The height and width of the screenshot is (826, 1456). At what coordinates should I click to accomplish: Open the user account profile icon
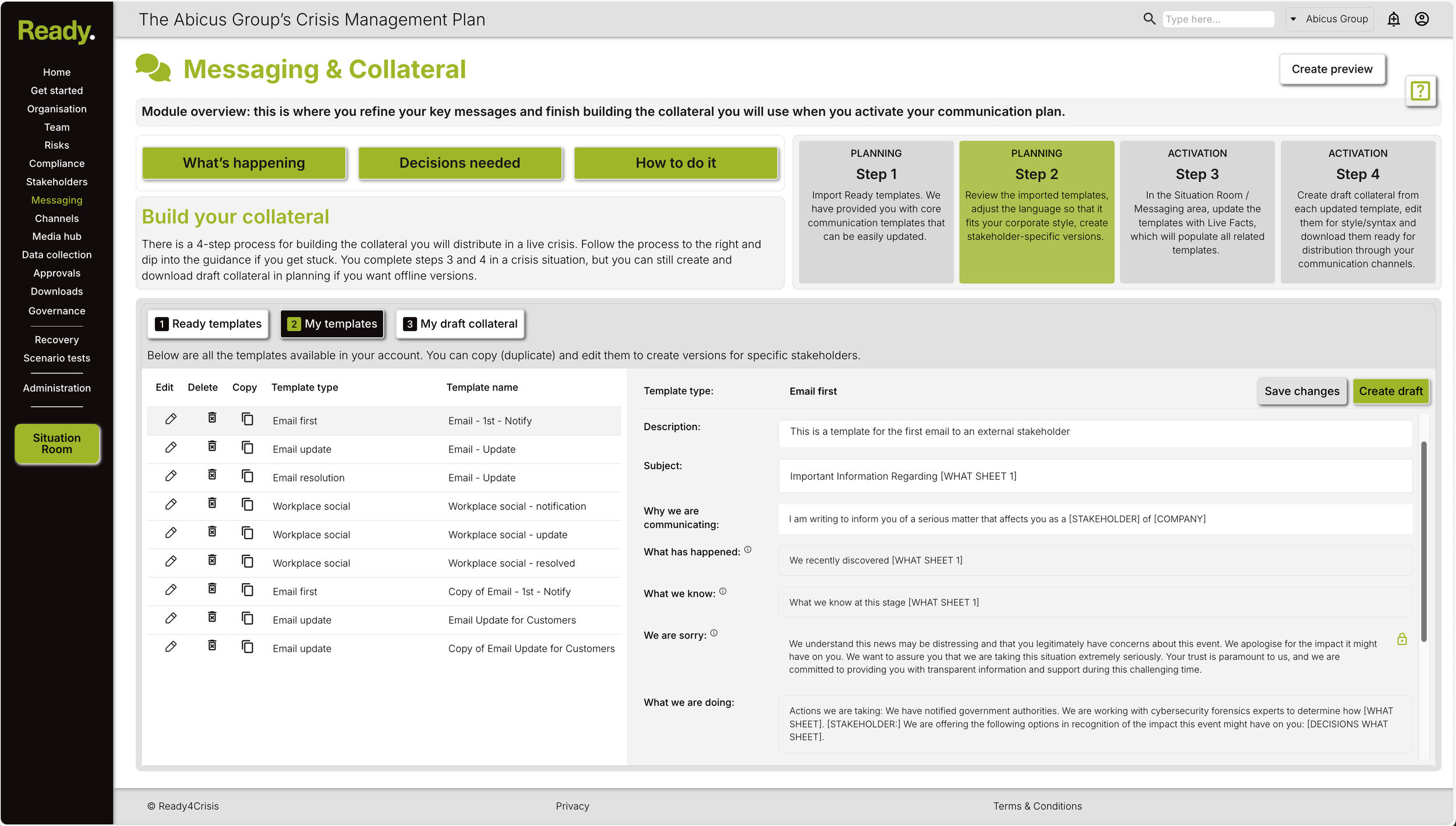(x=1422, y=19)
